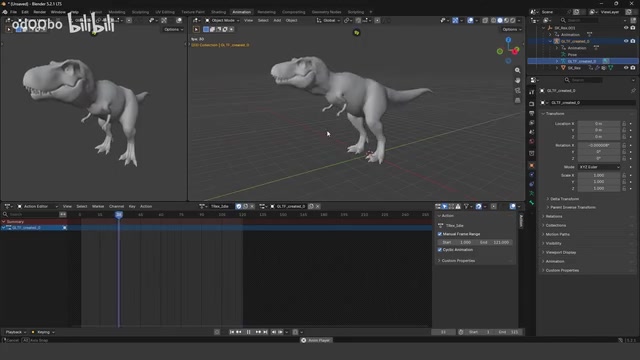Hide selected GLTF_created_0 object via eye icon

(626, 41)
